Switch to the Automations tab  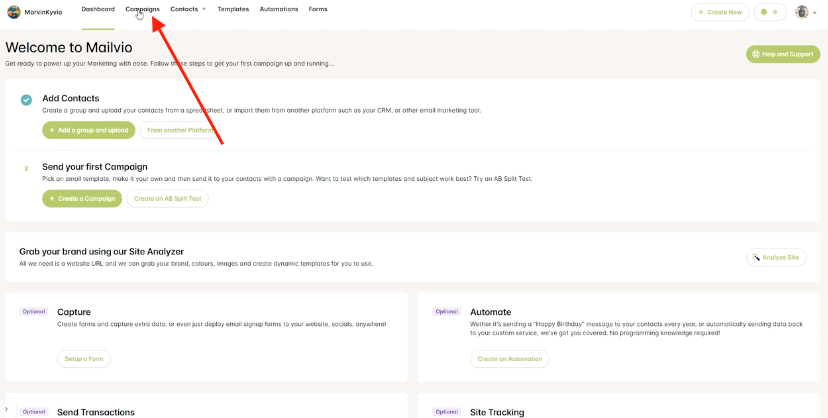click(278, 9)
